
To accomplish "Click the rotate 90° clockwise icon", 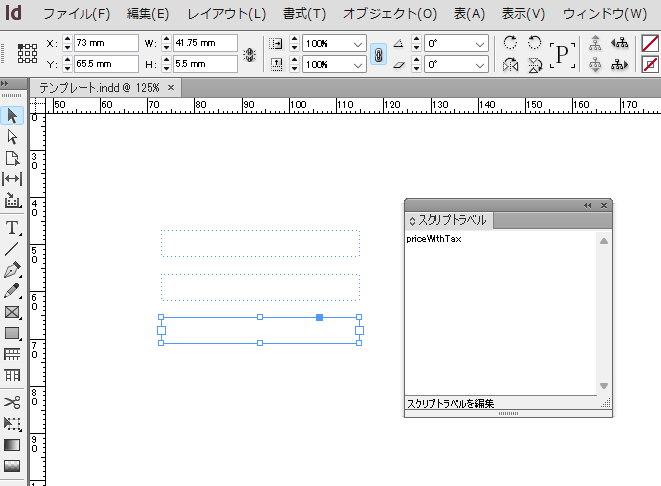I will 511,43.
